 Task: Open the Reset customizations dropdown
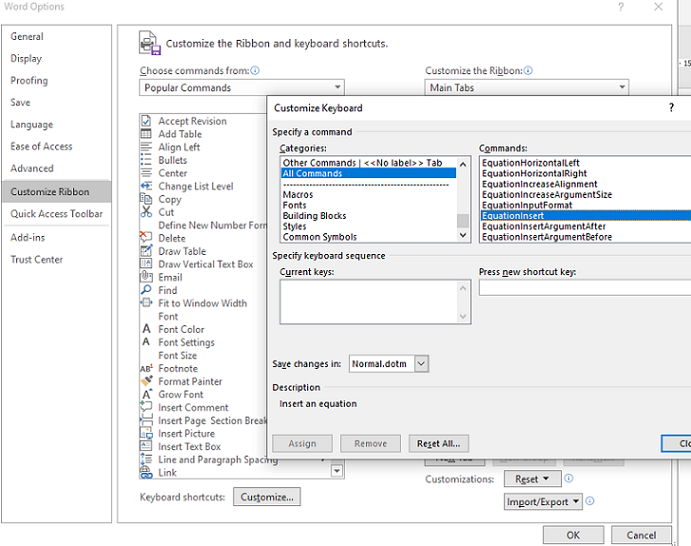pos(532,479)
